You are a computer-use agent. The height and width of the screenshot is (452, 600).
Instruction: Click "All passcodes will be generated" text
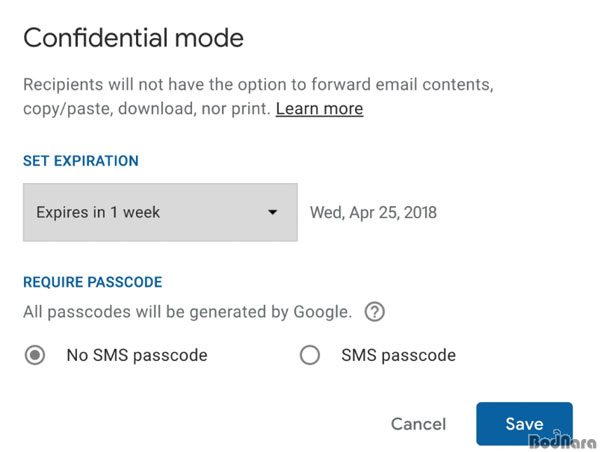click(156, 312)
